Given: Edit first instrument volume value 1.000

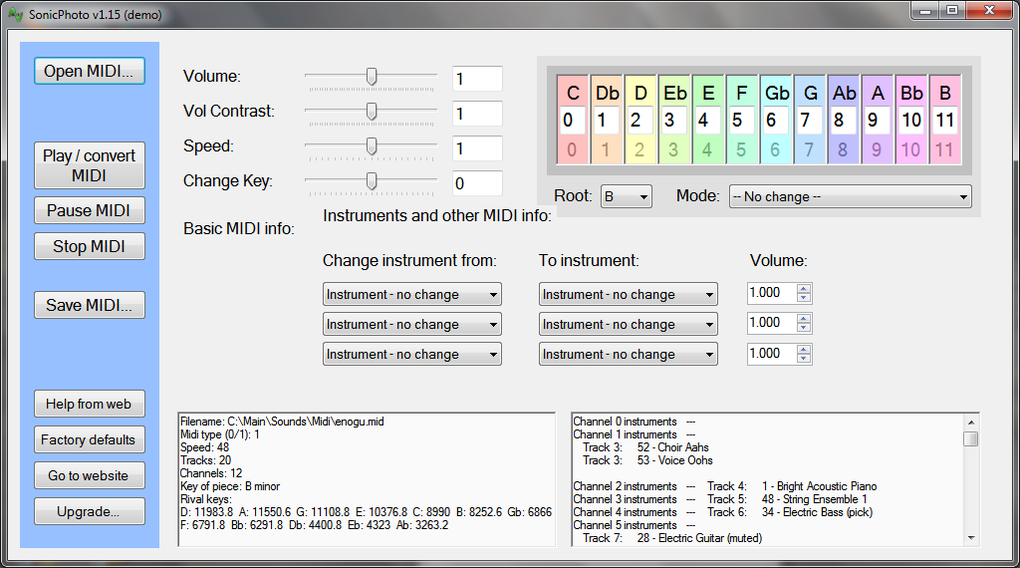Looking at the screenshot, I should 772,293.
